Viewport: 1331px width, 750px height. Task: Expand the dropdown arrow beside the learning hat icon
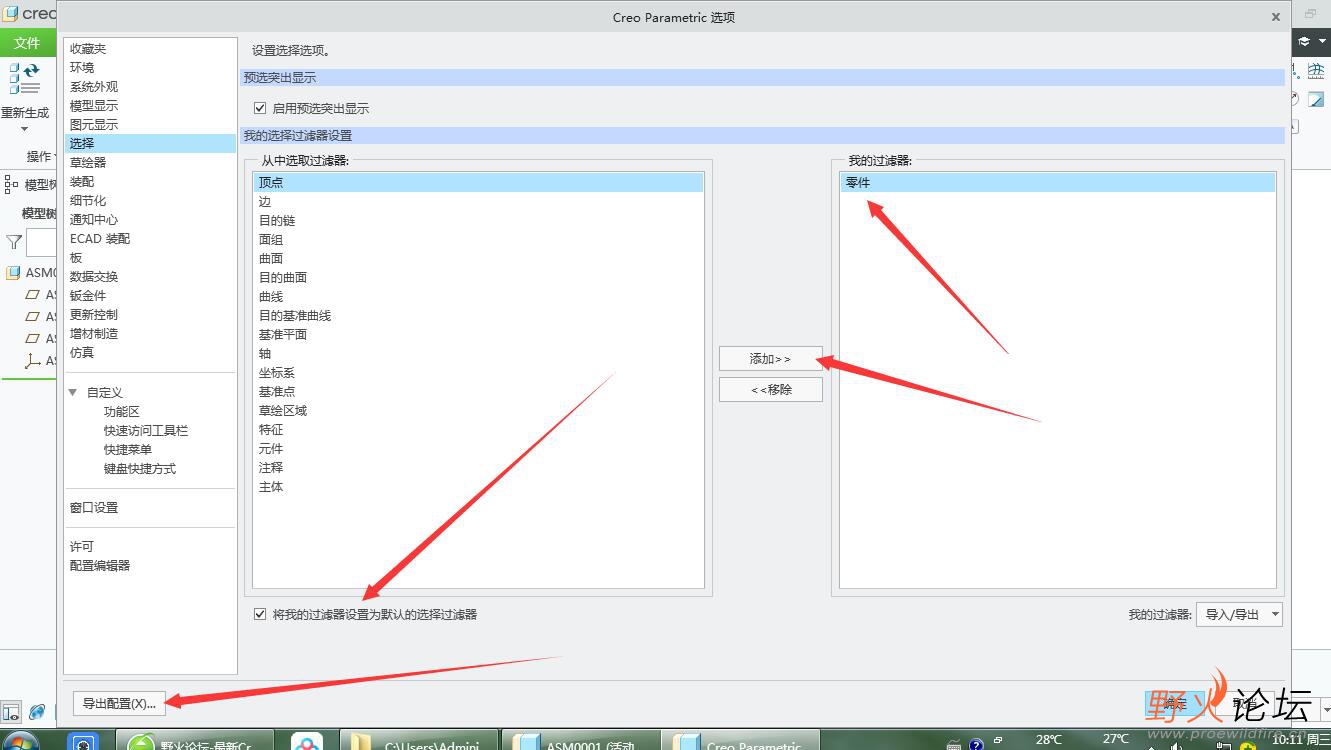[x=1322, y=42]
